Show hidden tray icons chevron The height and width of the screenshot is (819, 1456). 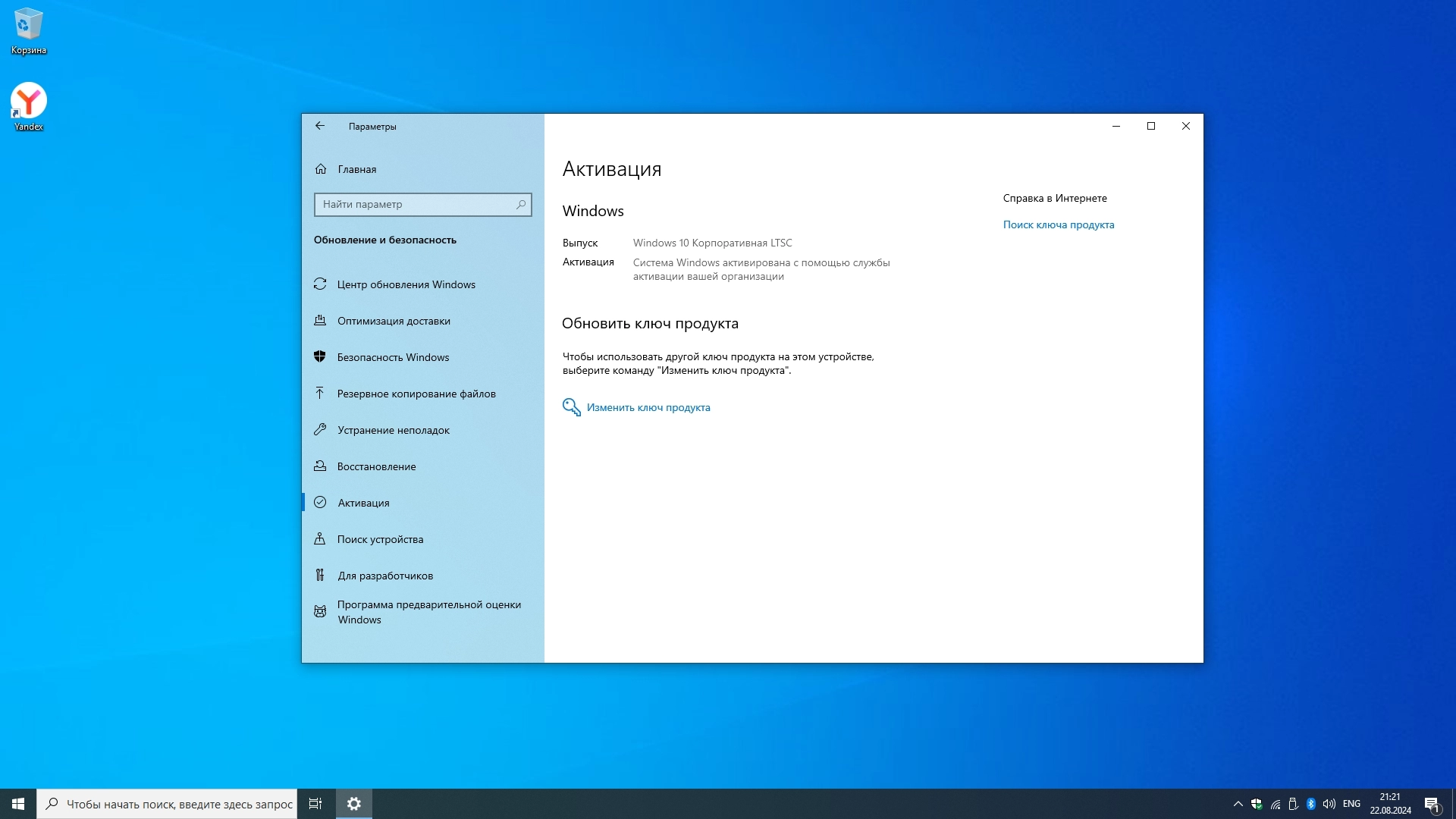pyautogui.click(x=1238, y=804)
